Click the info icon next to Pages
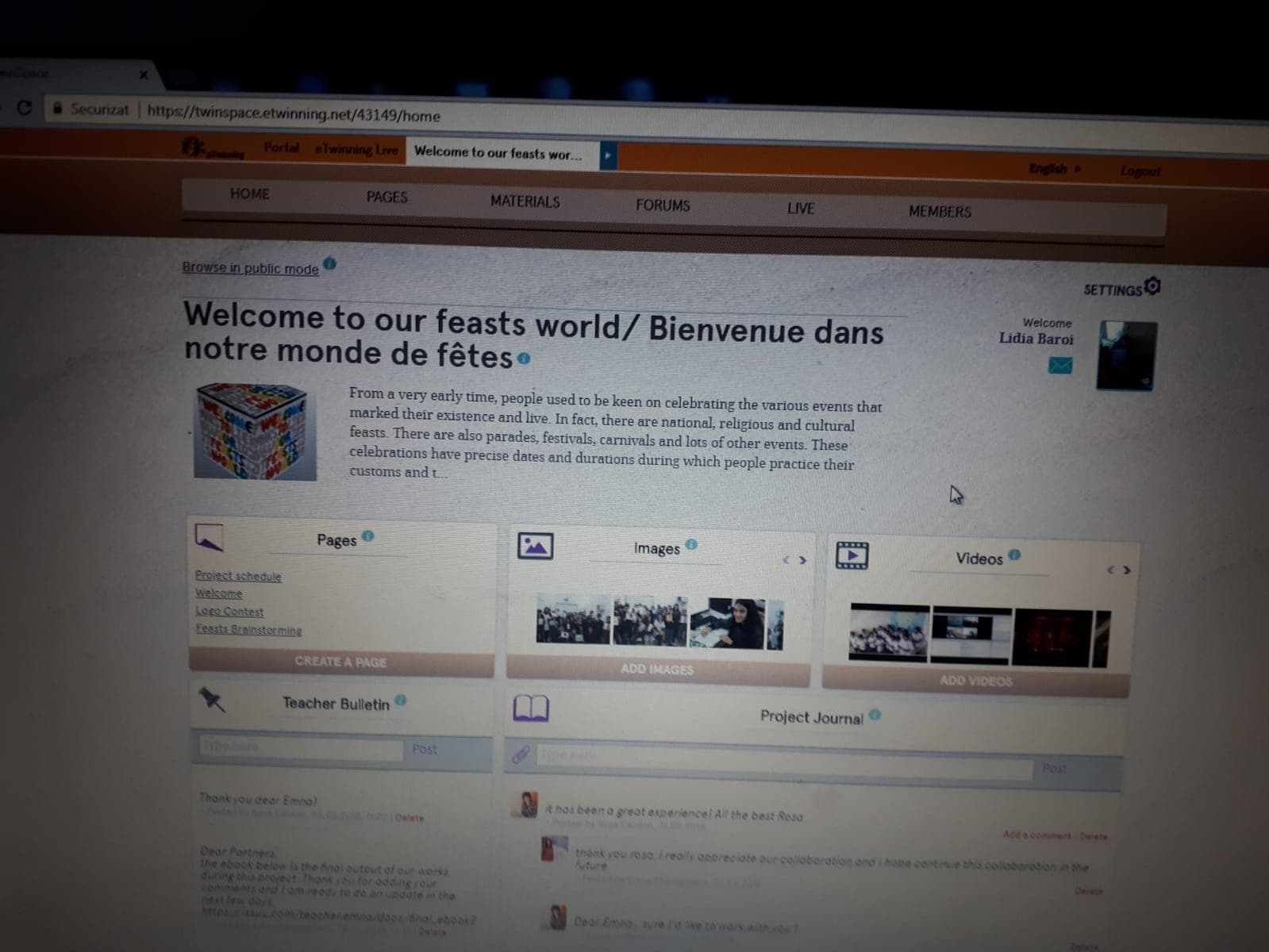Viewport: 1269px width, 952px height. (x=367, y=536)
